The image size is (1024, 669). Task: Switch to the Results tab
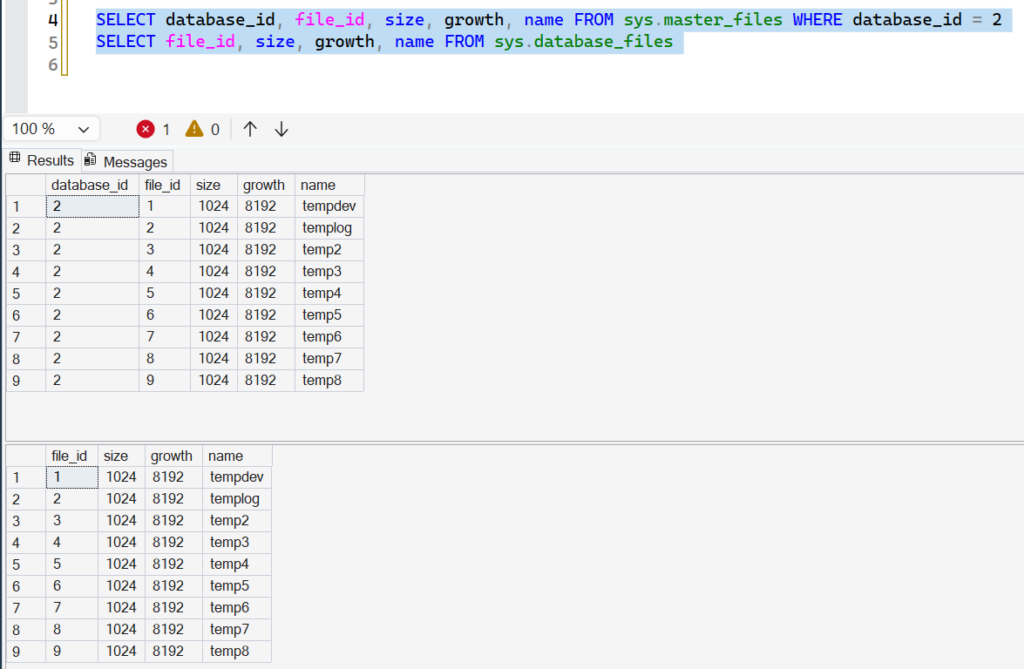click(43, 161)
